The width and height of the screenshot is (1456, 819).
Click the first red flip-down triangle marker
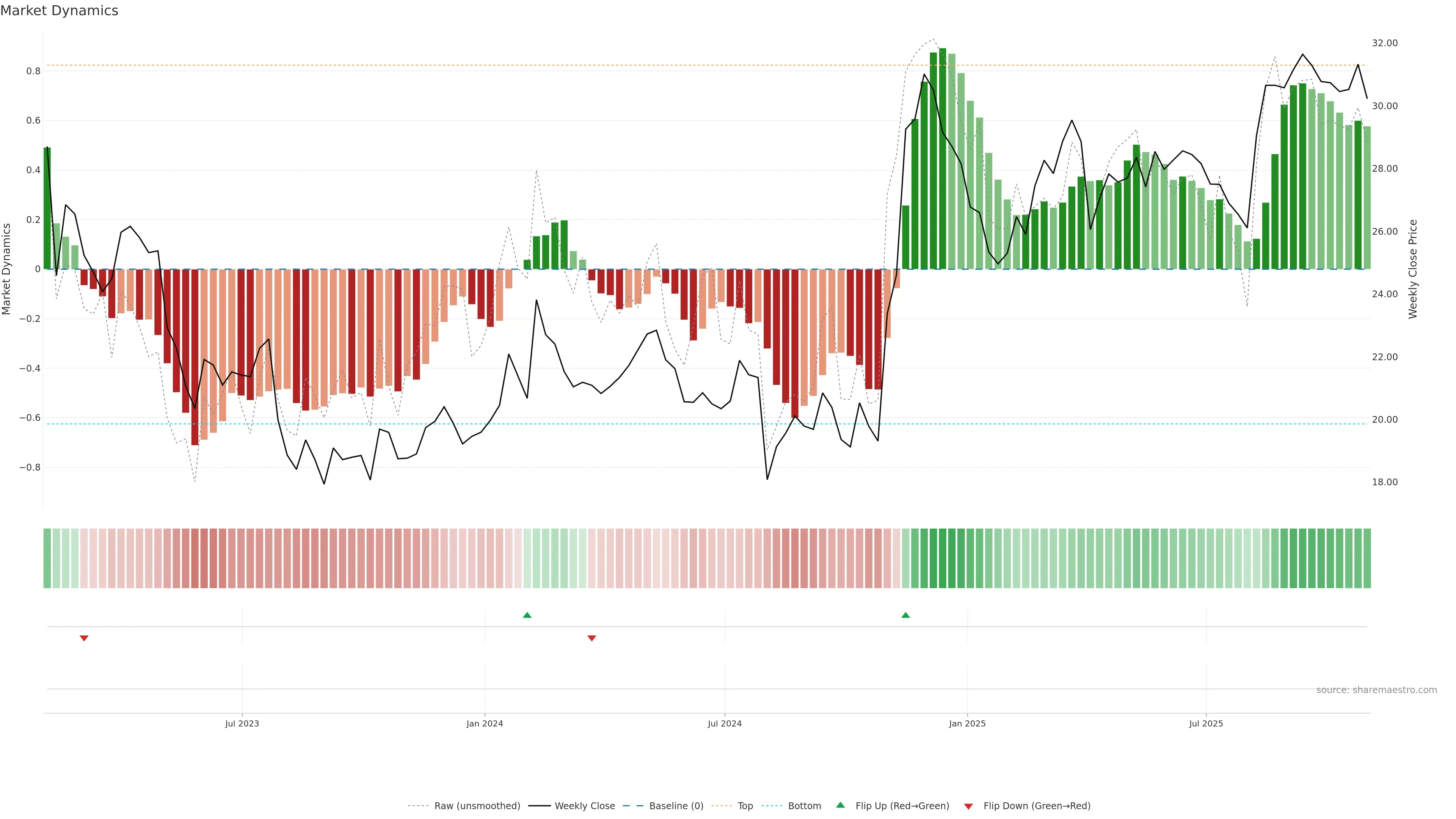(84, 638)
